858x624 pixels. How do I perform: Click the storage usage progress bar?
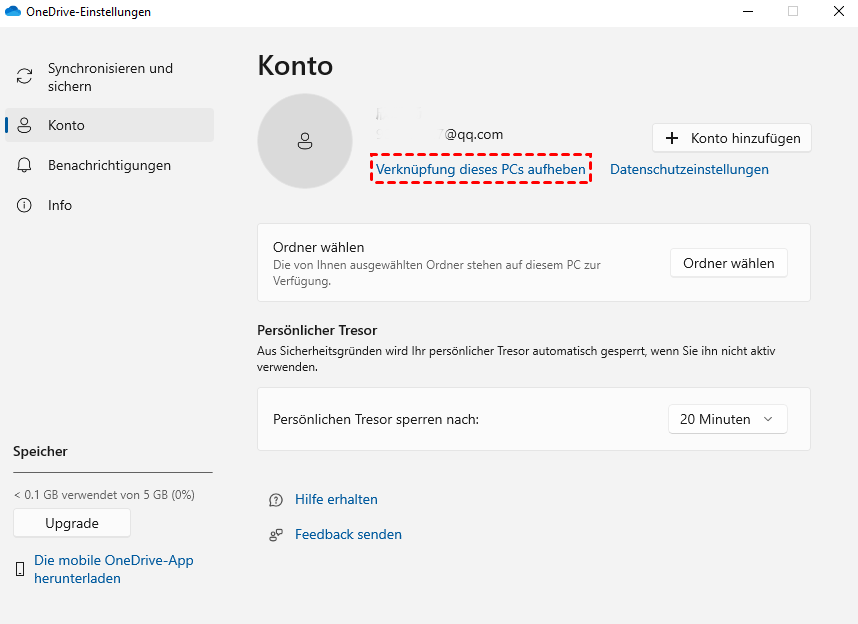[113, 472]
